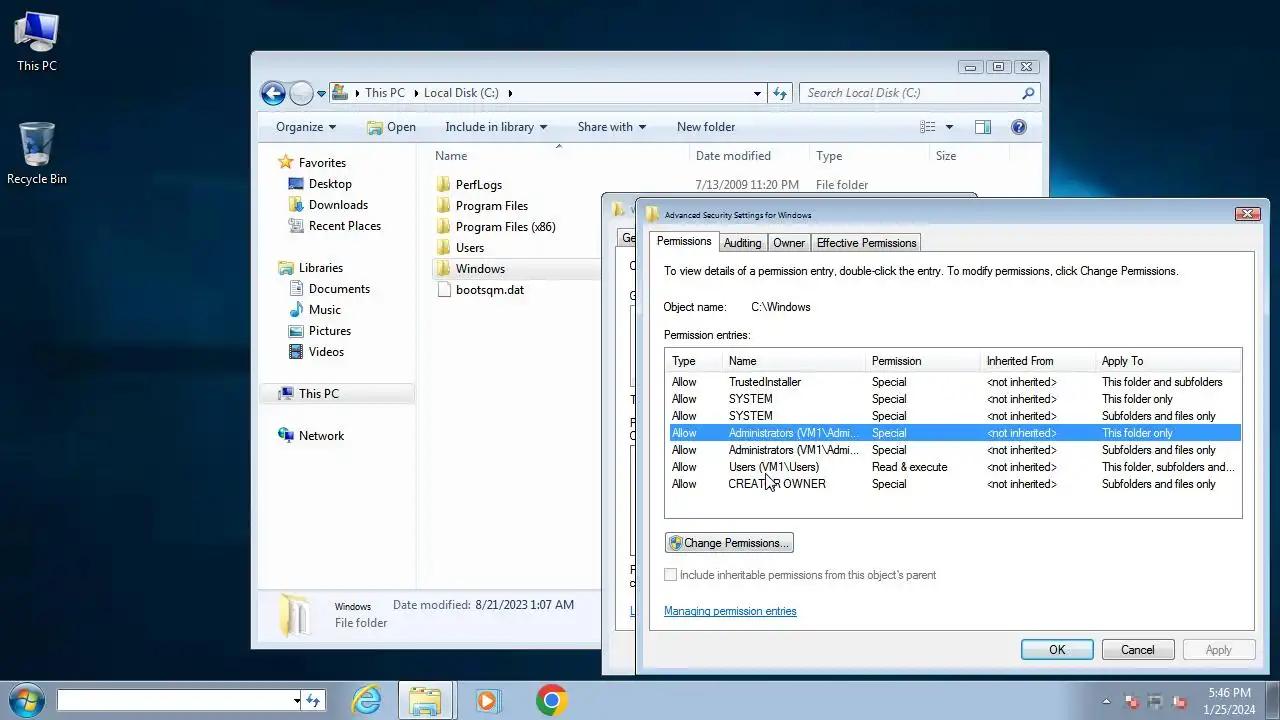This screenshot has height=720, width=1280.
Task: Open Managing permission entries link
Action: click(x=730, y=611)
